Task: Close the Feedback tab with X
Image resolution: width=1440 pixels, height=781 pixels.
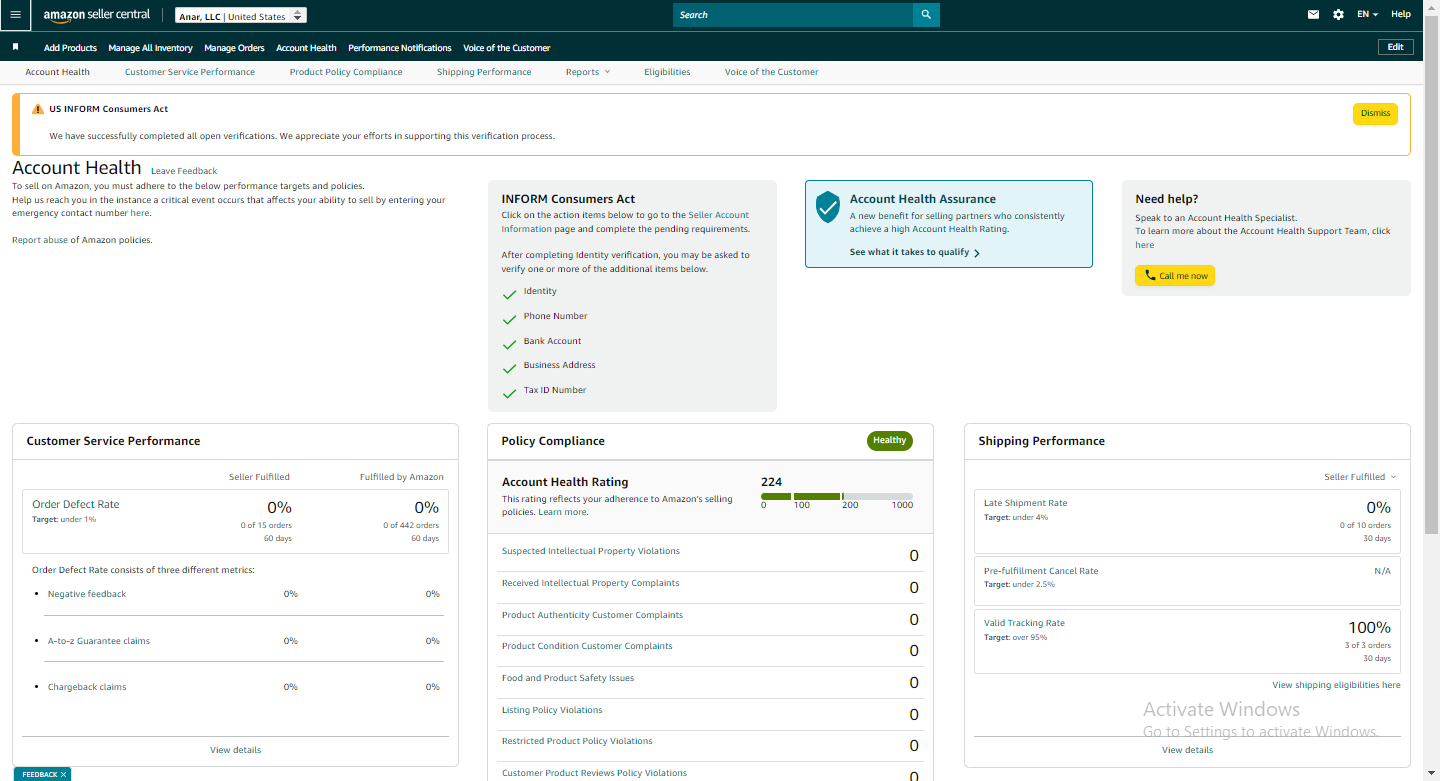Action: pyautogui.click(x=63, y=775)
